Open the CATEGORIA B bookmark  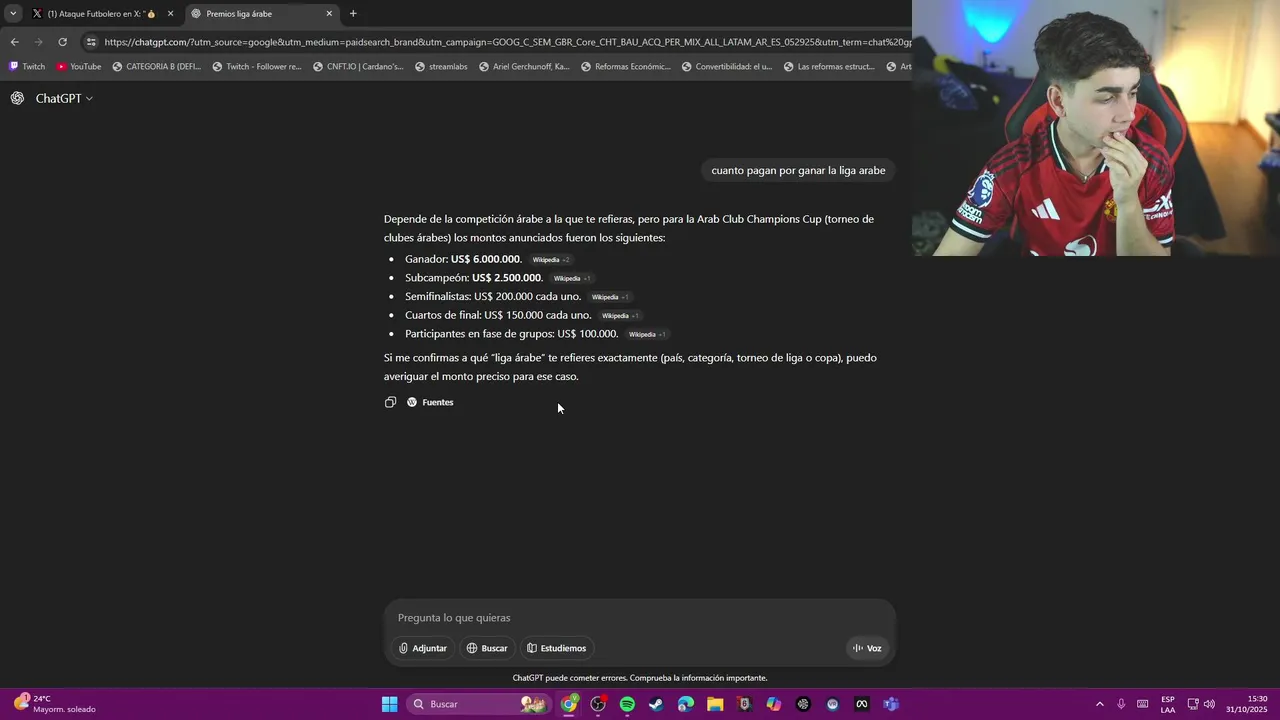(x=156, y=67)
